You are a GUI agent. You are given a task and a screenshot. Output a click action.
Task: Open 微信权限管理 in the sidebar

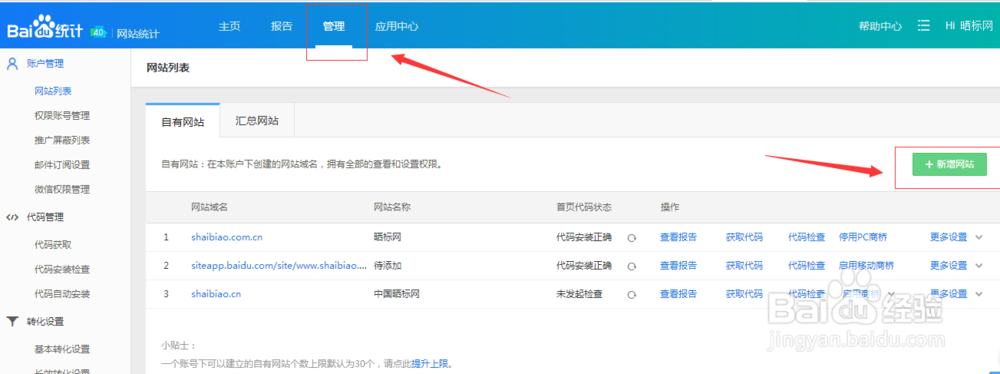point(62,189)
